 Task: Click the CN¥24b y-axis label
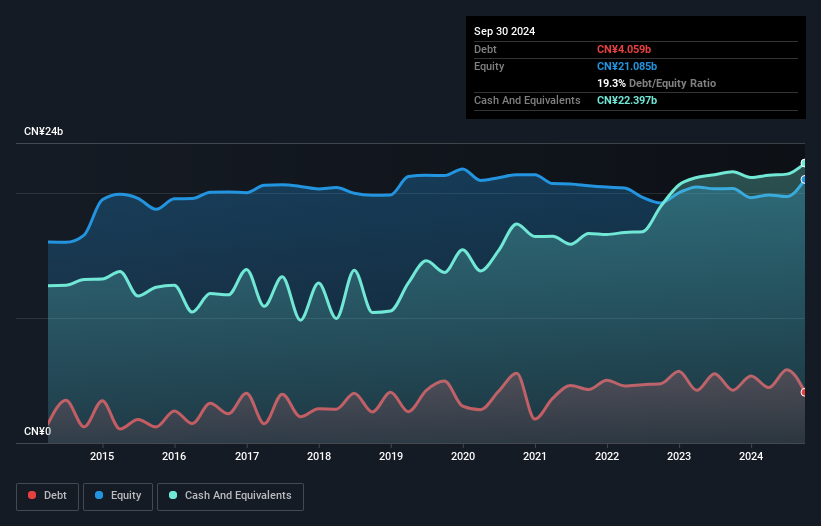(x=43, y=131)
